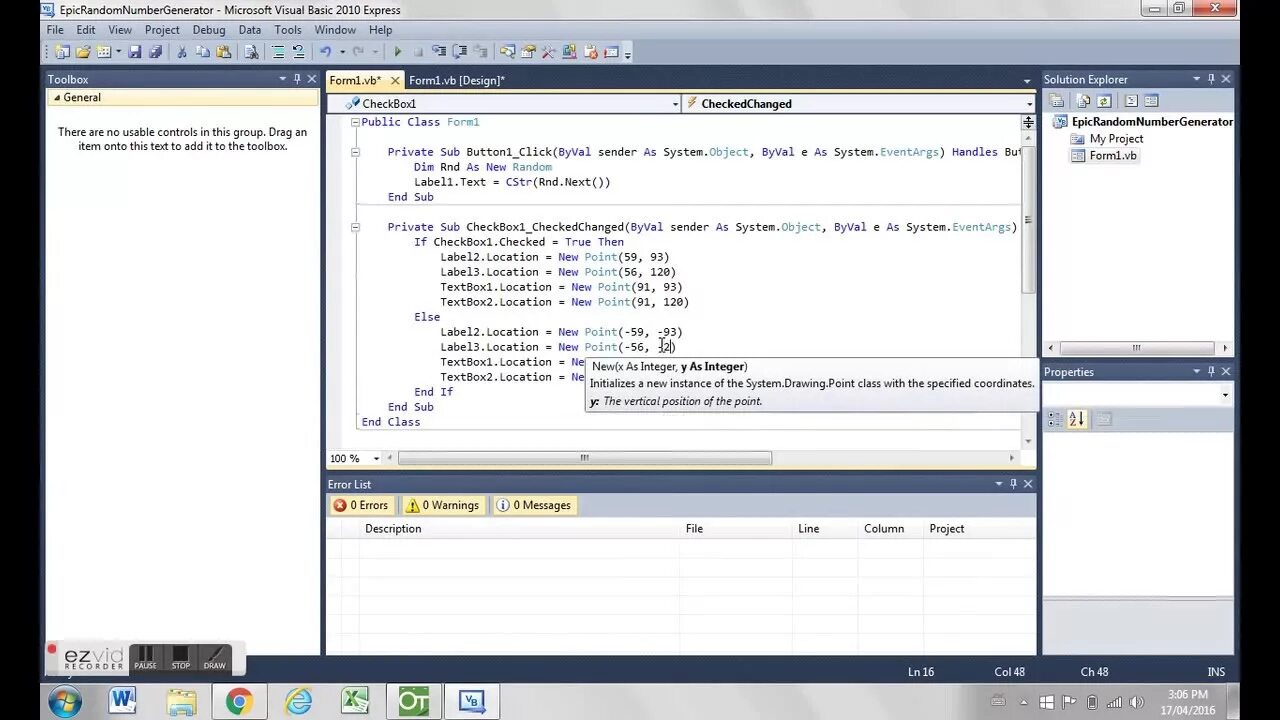Screen dimensions: 1280x720
Task: Open the Project menu
Action: point(162,30)
